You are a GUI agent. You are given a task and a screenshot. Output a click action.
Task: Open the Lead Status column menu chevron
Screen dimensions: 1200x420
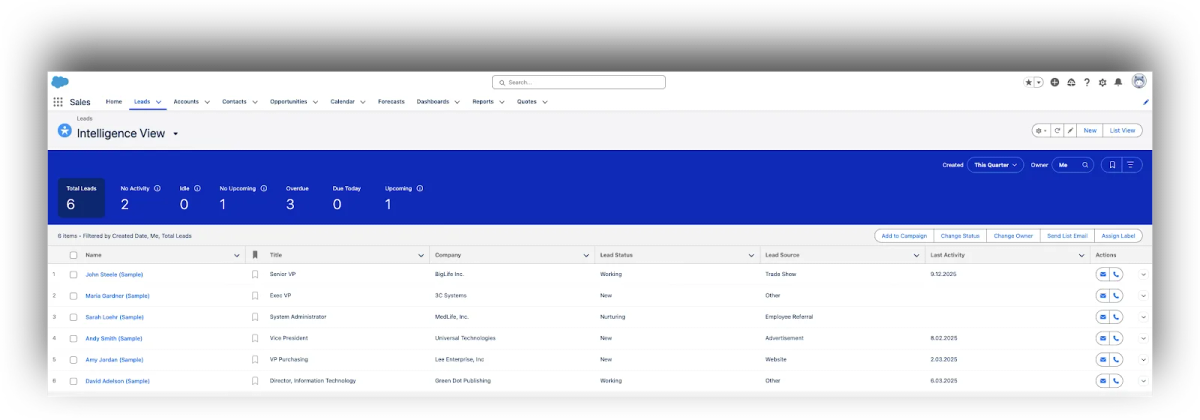click(x=751, y=255)
